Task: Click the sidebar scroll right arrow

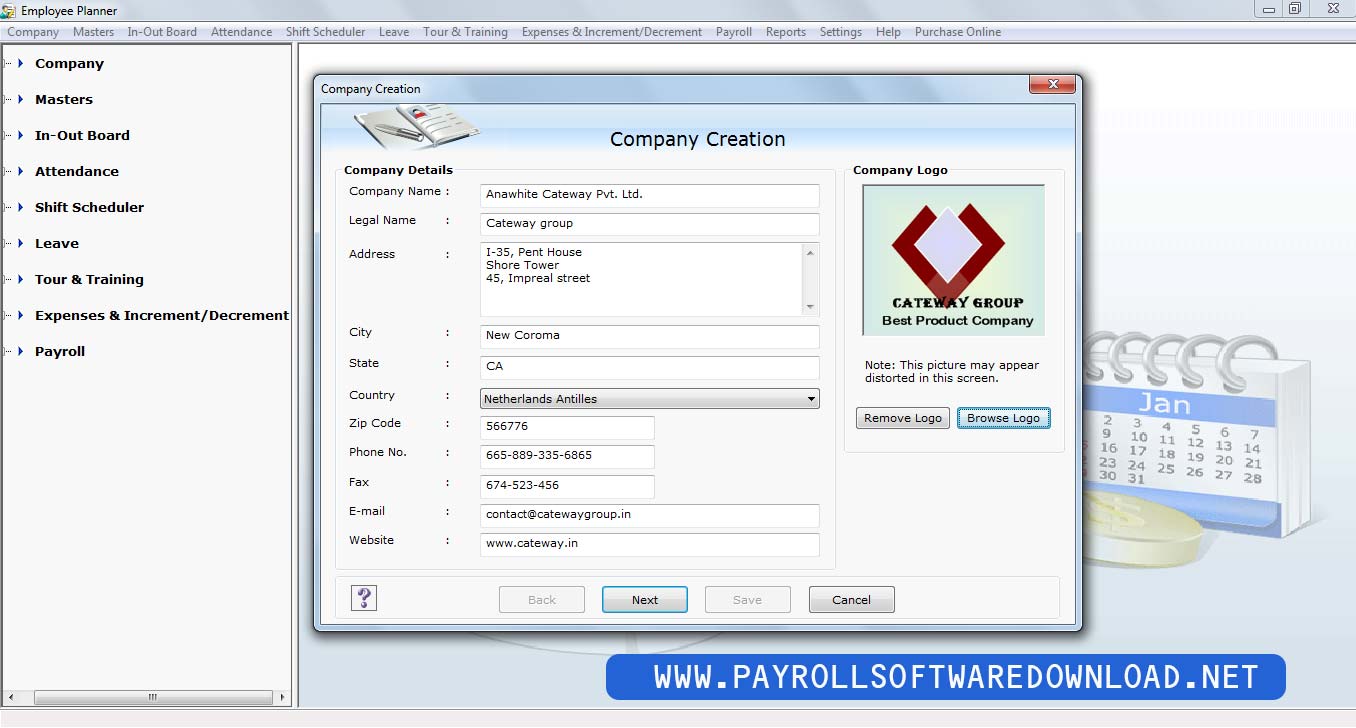Action: [283, 697]
